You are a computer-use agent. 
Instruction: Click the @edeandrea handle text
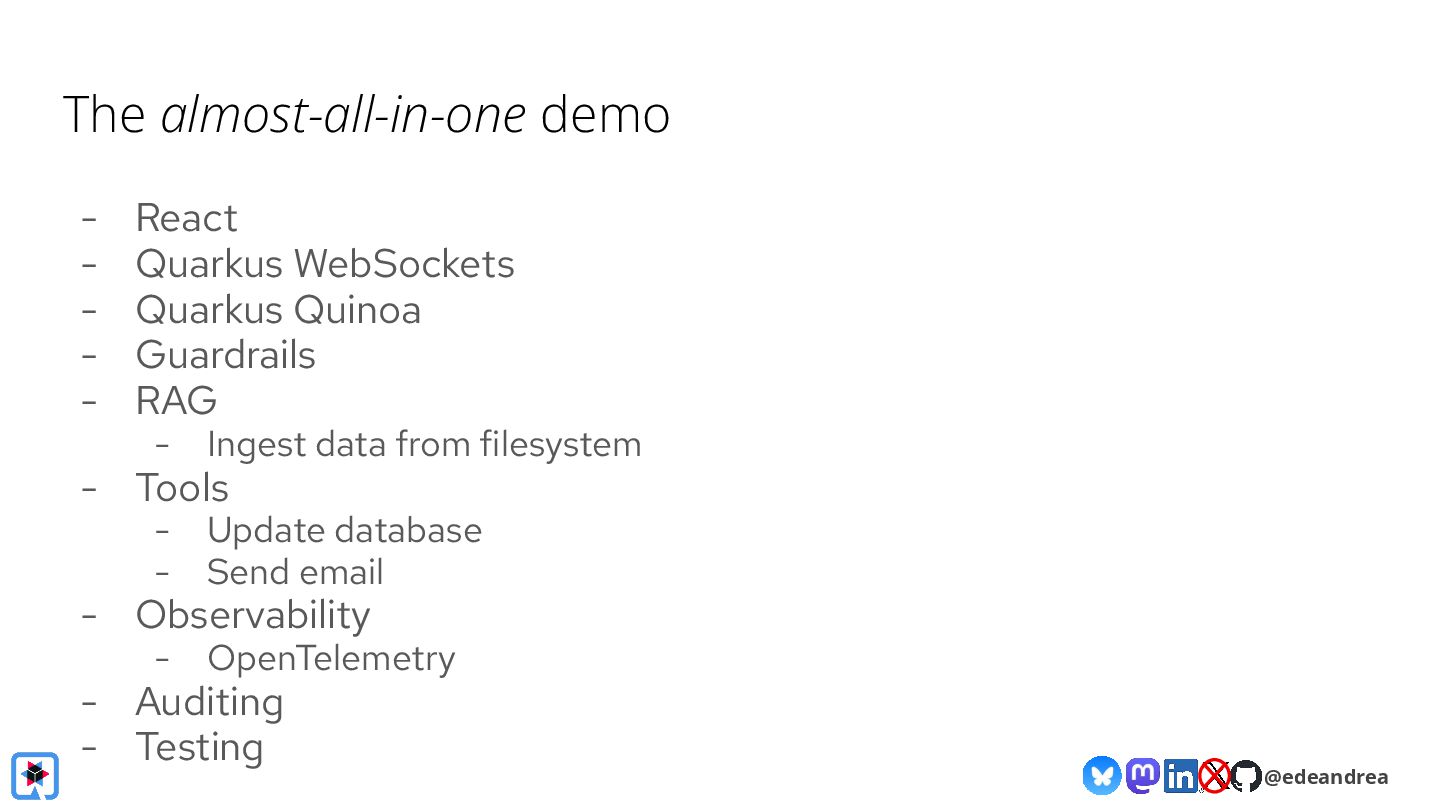point(1326,777)
